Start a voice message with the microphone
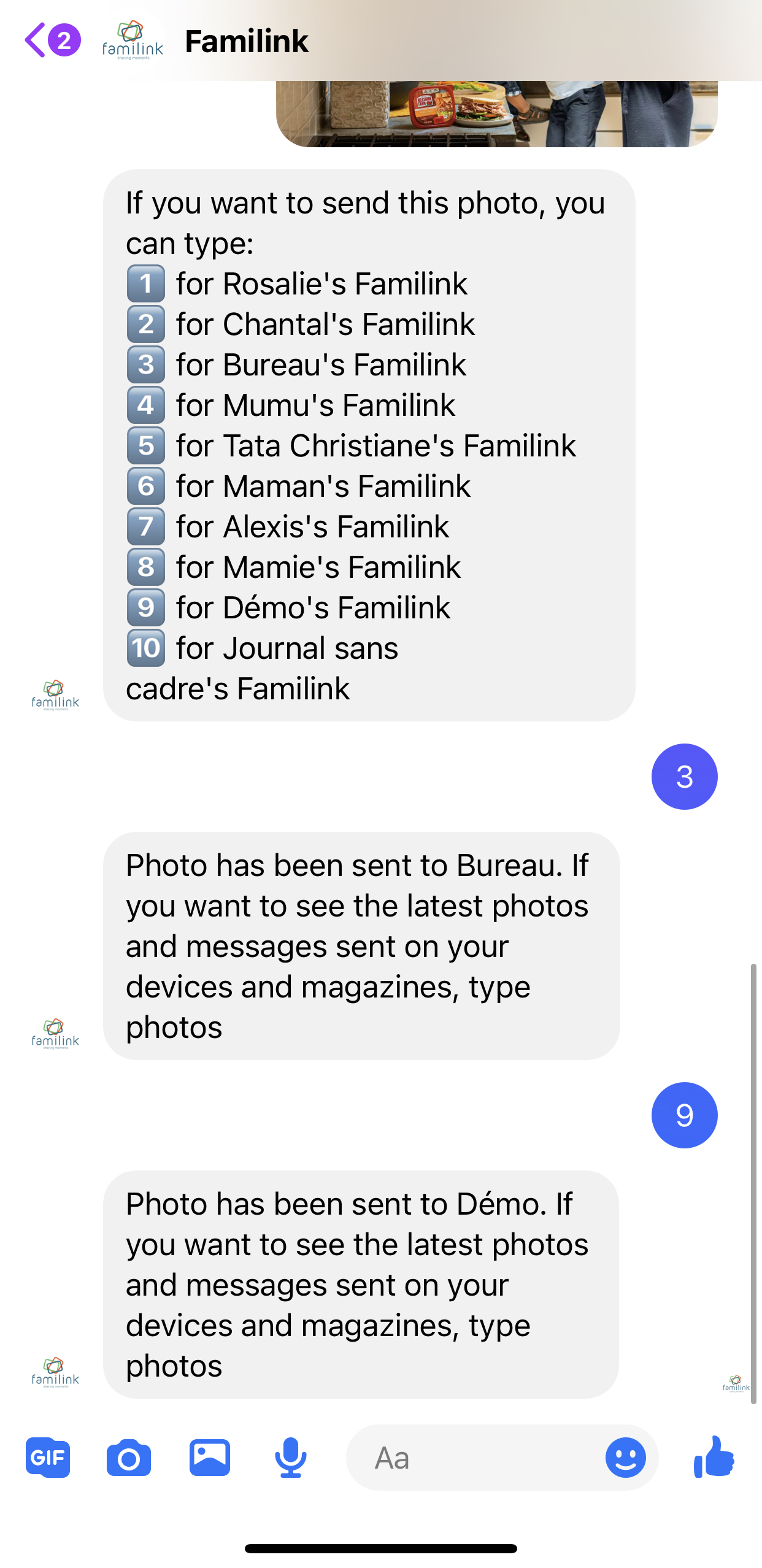The width and height of the screenshot is (762, 1568). pyautogui.click(x=291, y=1458)
